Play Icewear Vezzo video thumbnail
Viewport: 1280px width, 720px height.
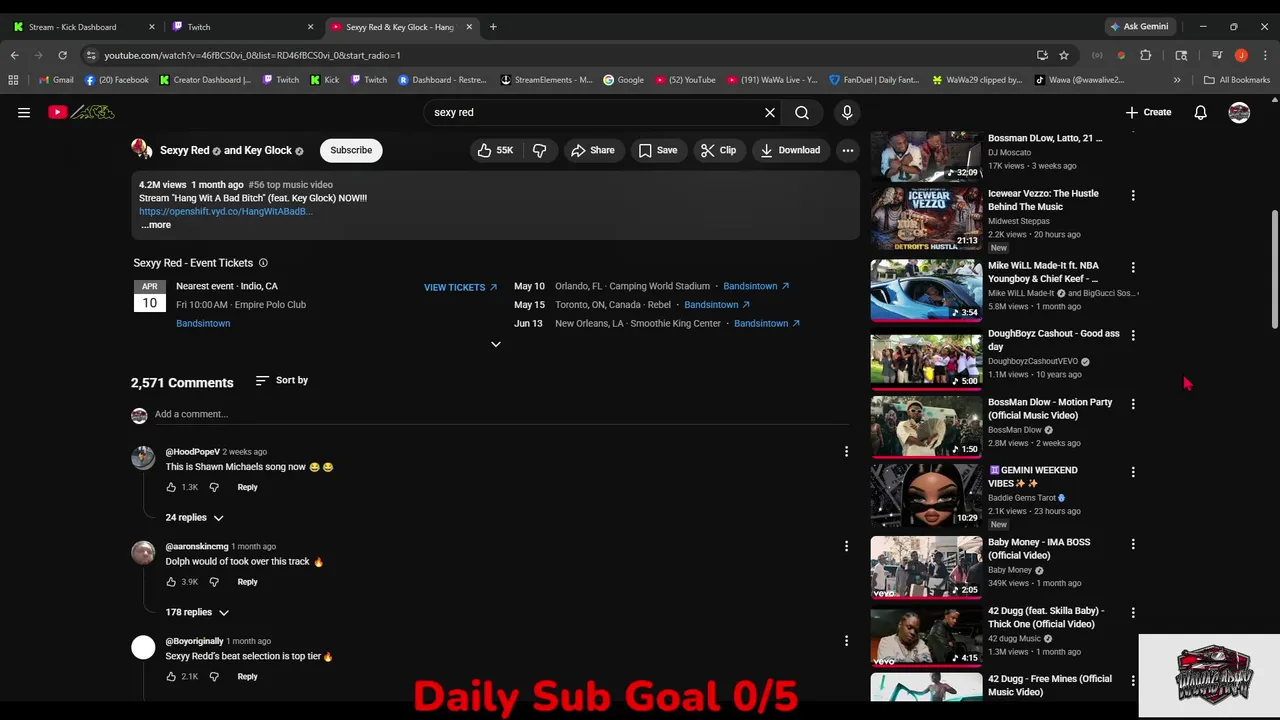click(x=926, y=218)
